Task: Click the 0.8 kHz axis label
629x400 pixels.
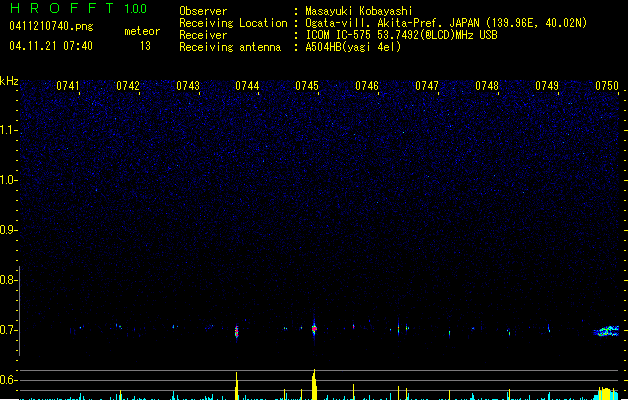Action: click(8, 280)
